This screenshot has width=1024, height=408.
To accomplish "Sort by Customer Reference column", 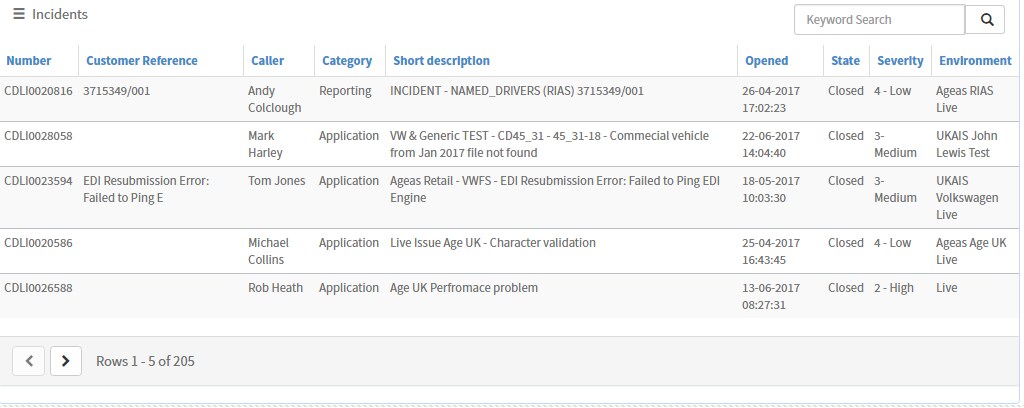I will tap(142, 61).
